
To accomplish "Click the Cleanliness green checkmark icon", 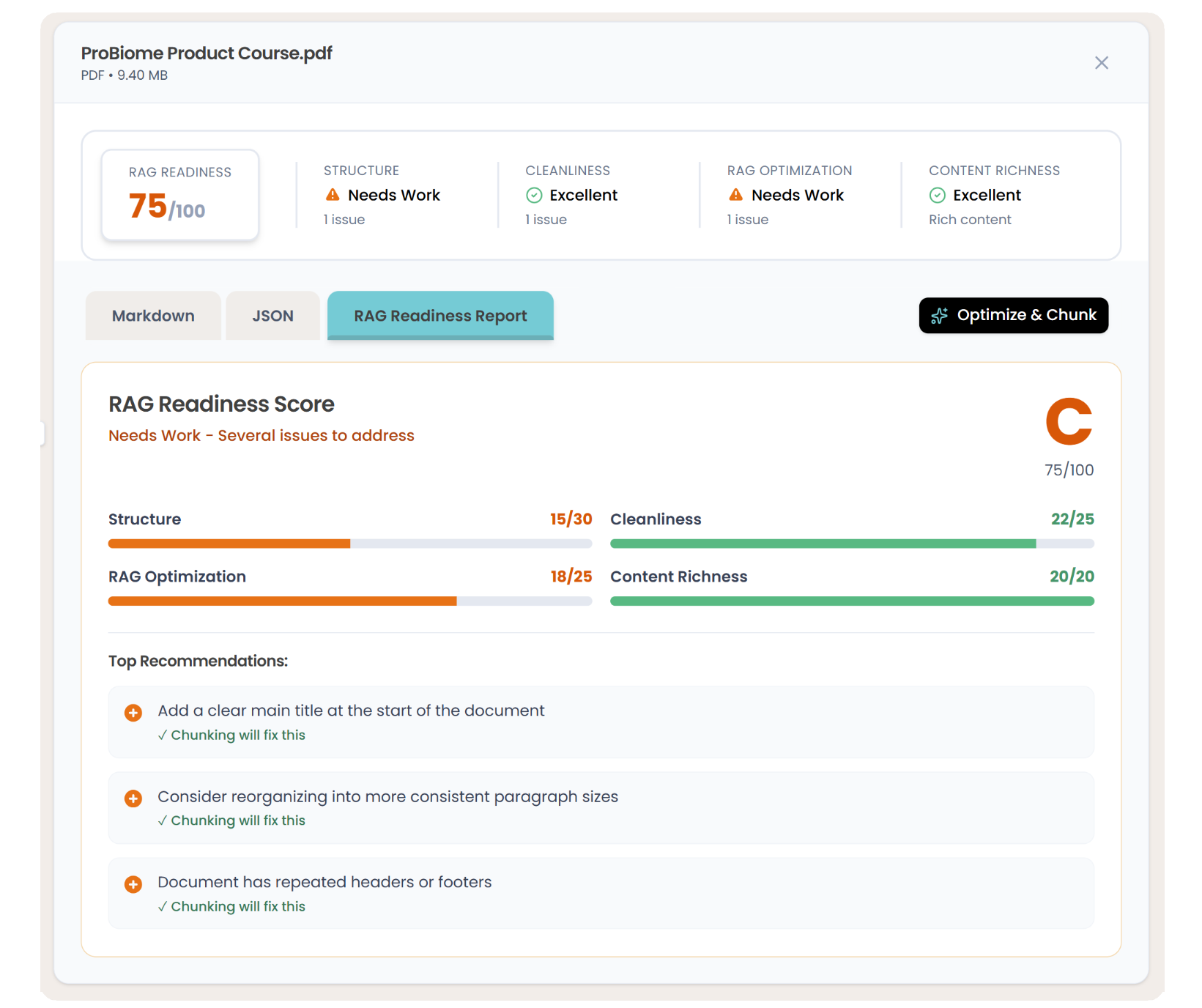I will 534,195.
